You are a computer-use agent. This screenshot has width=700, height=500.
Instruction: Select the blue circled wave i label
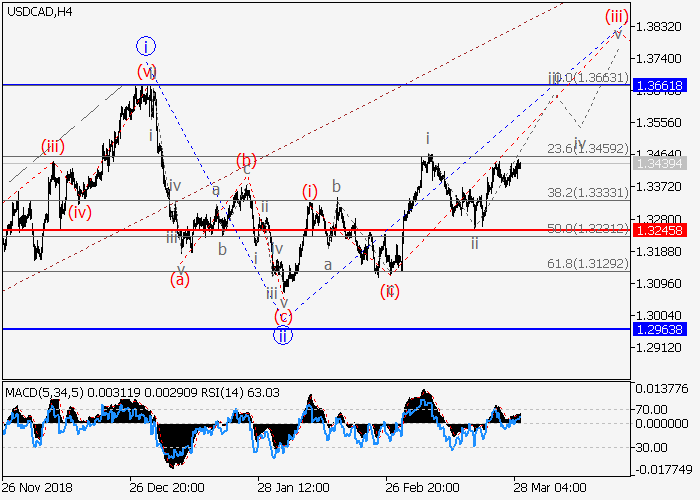tap(147, 46)
